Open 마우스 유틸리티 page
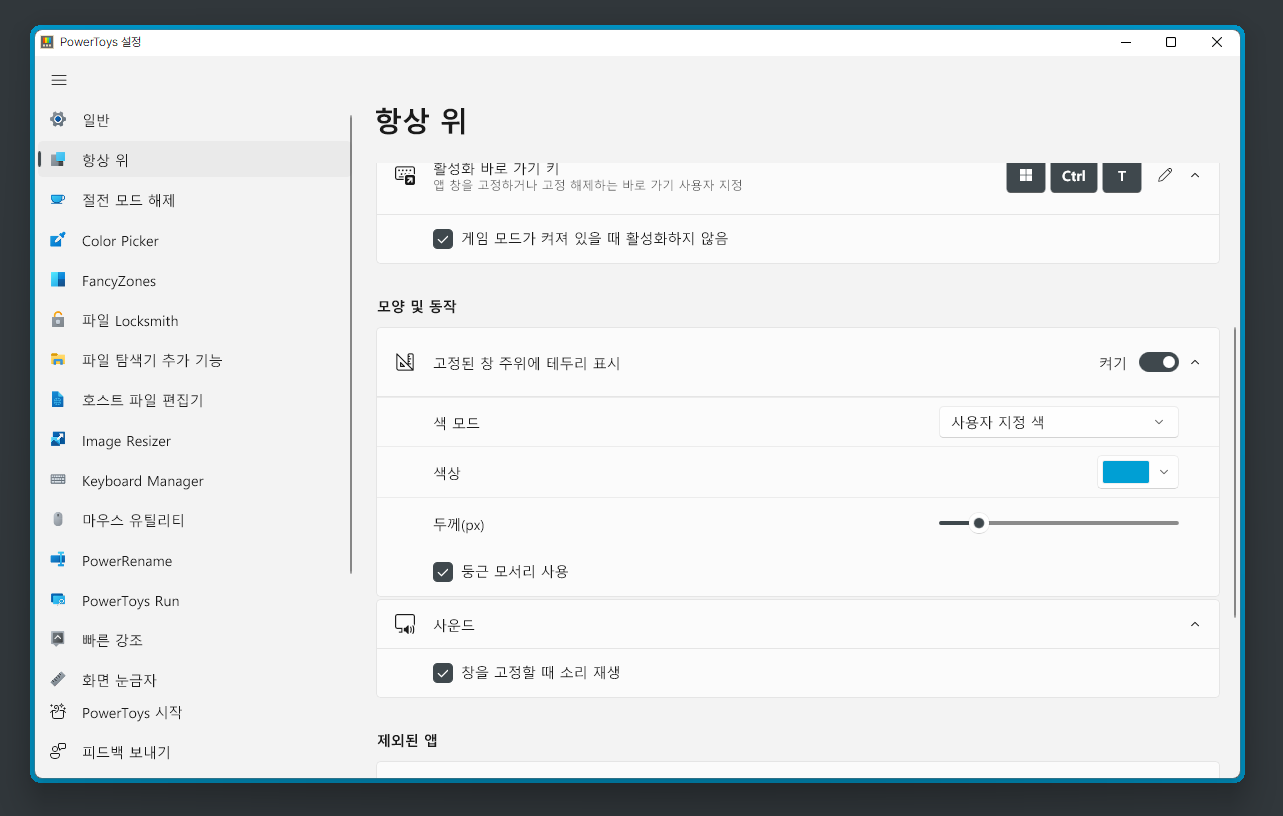Viewport: 1283px width, 816px height. (x=193, y=520)
